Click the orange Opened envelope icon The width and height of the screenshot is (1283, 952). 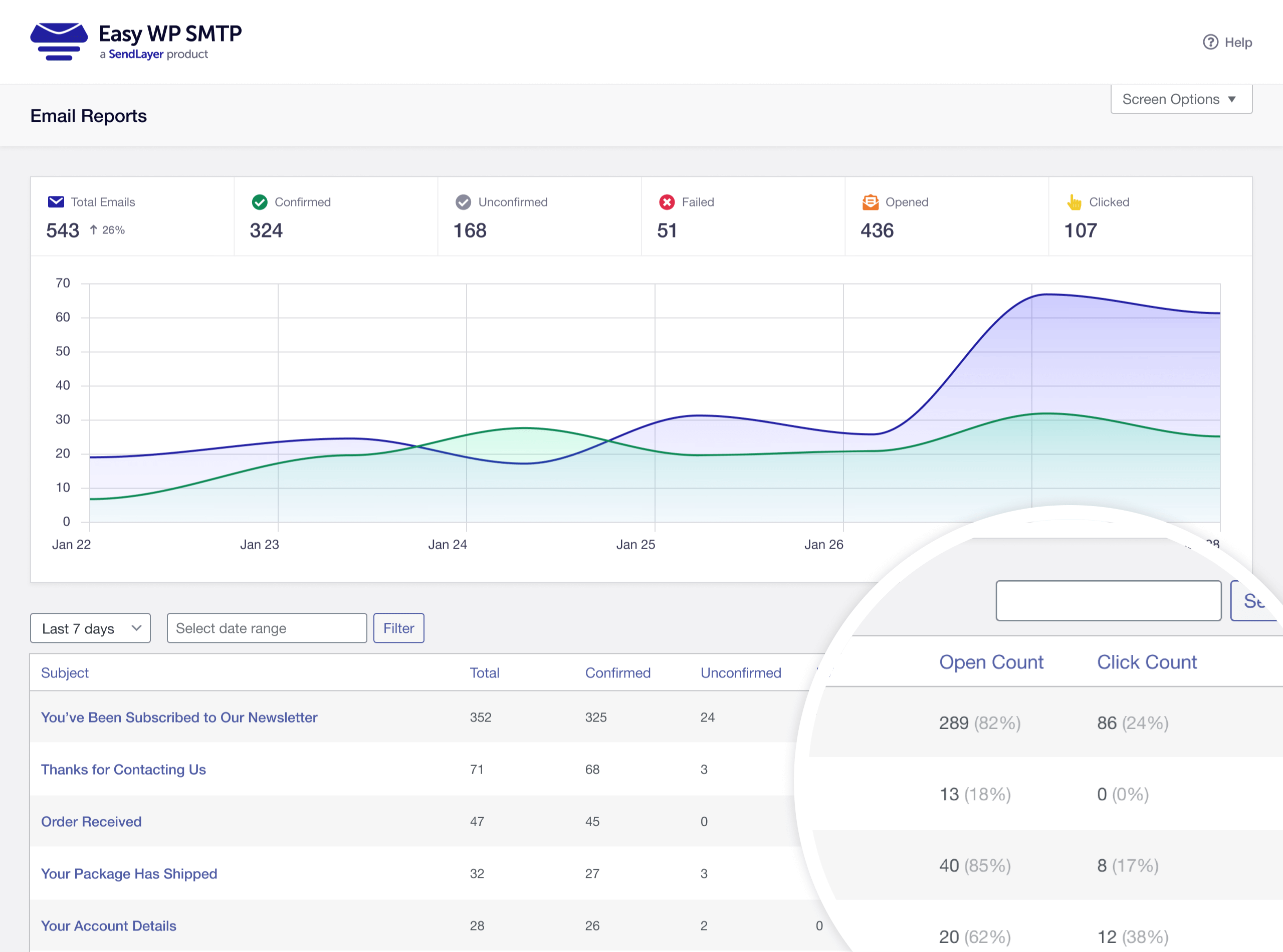click(x=871, y=202)
